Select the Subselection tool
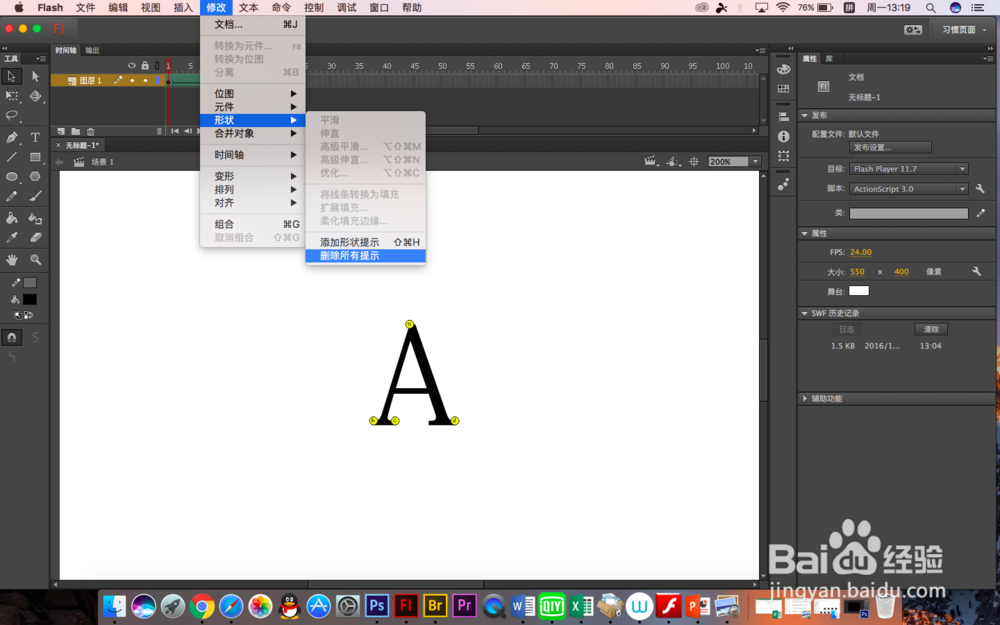 (35, 77)
